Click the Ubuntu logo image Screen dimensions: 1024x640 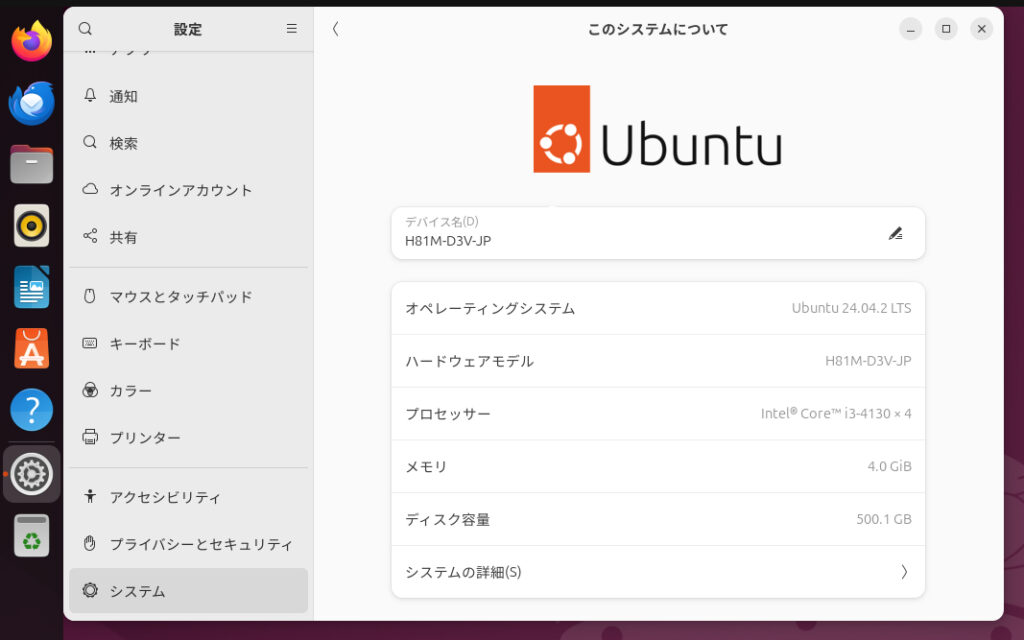tap(658, 129)
